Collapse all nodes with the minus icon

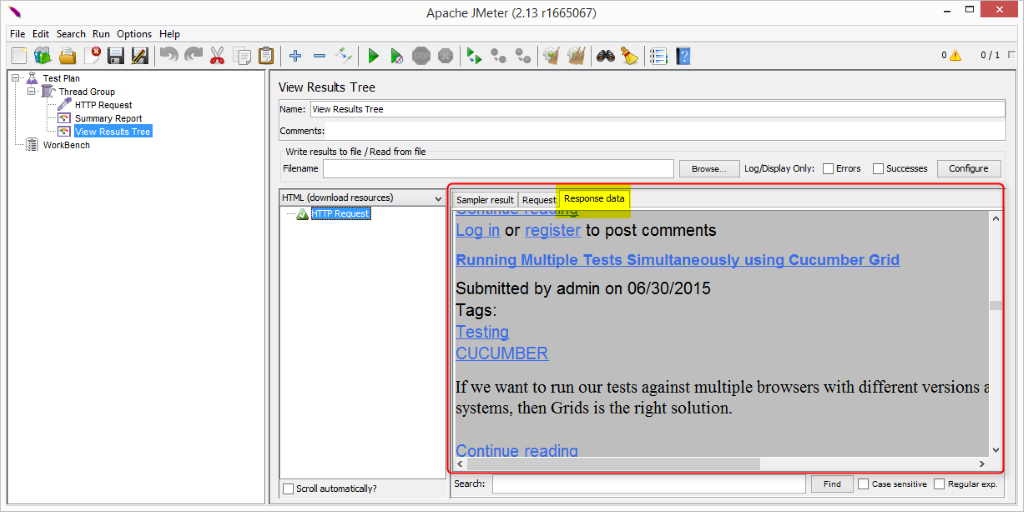click(x=319, y=56)
